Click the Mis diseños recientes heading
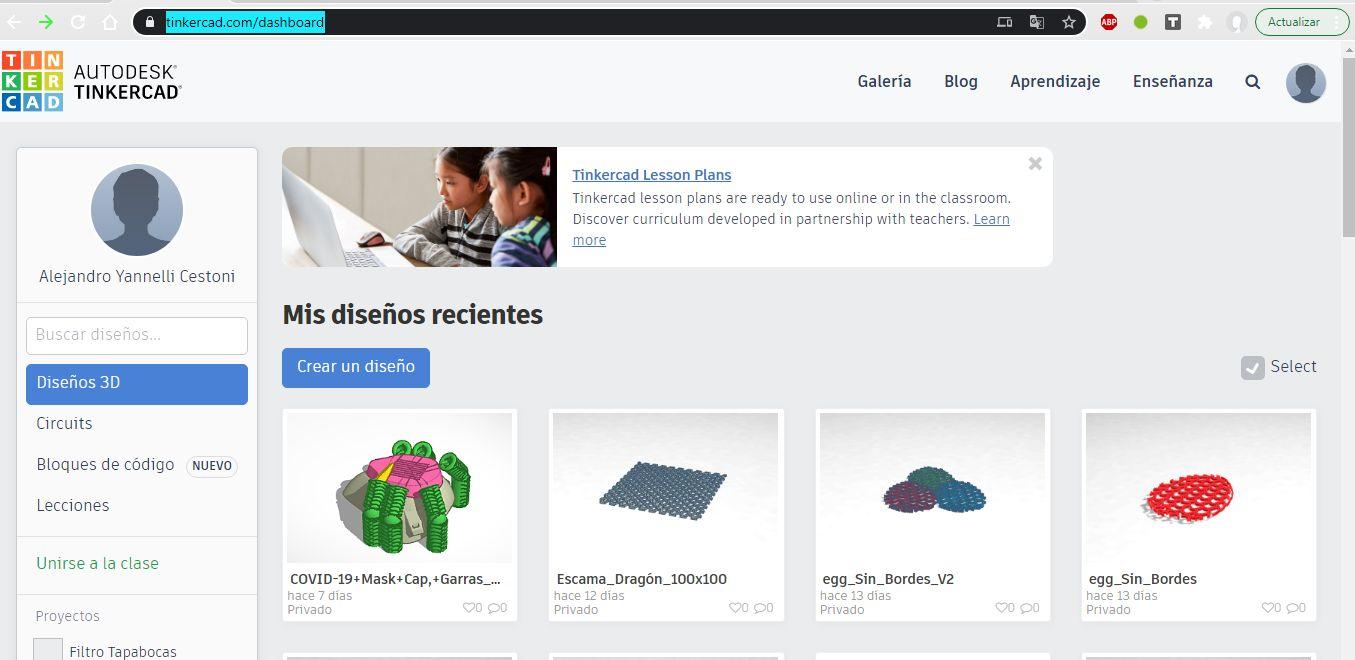This screenshot has width=1355, height=660. (x=412, y=315)
